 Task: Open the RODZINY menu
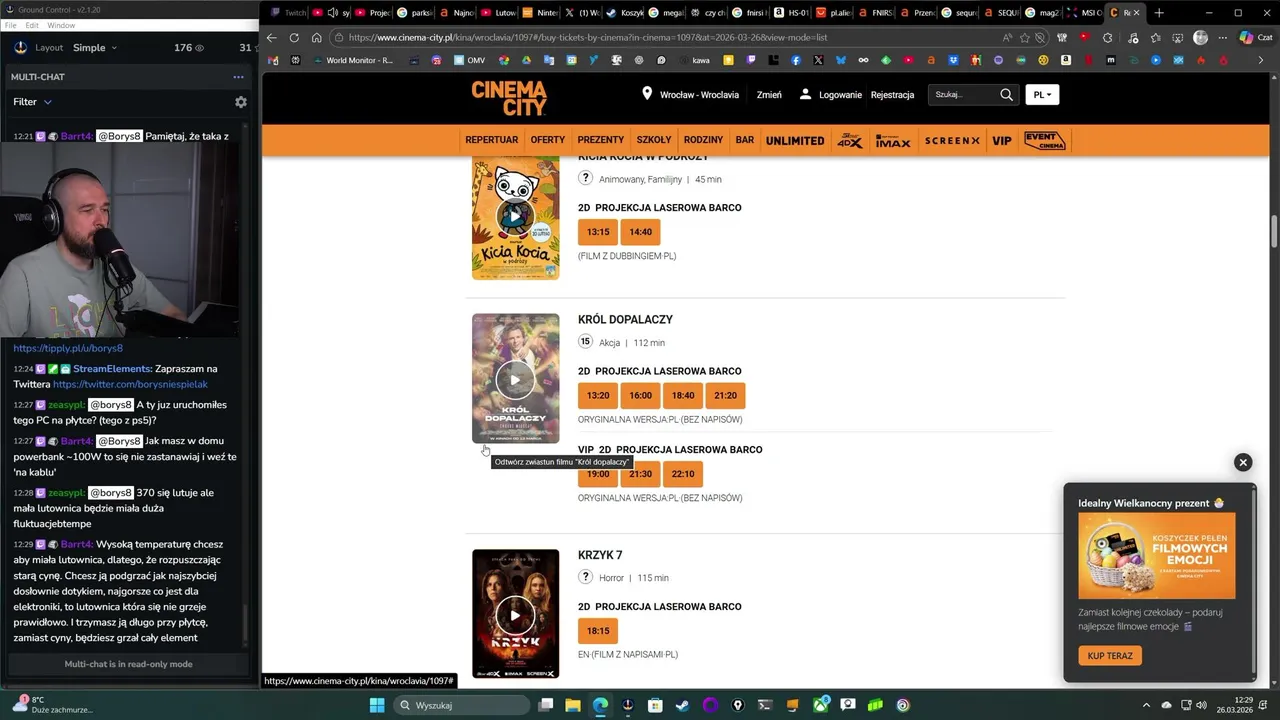point(703,140)
